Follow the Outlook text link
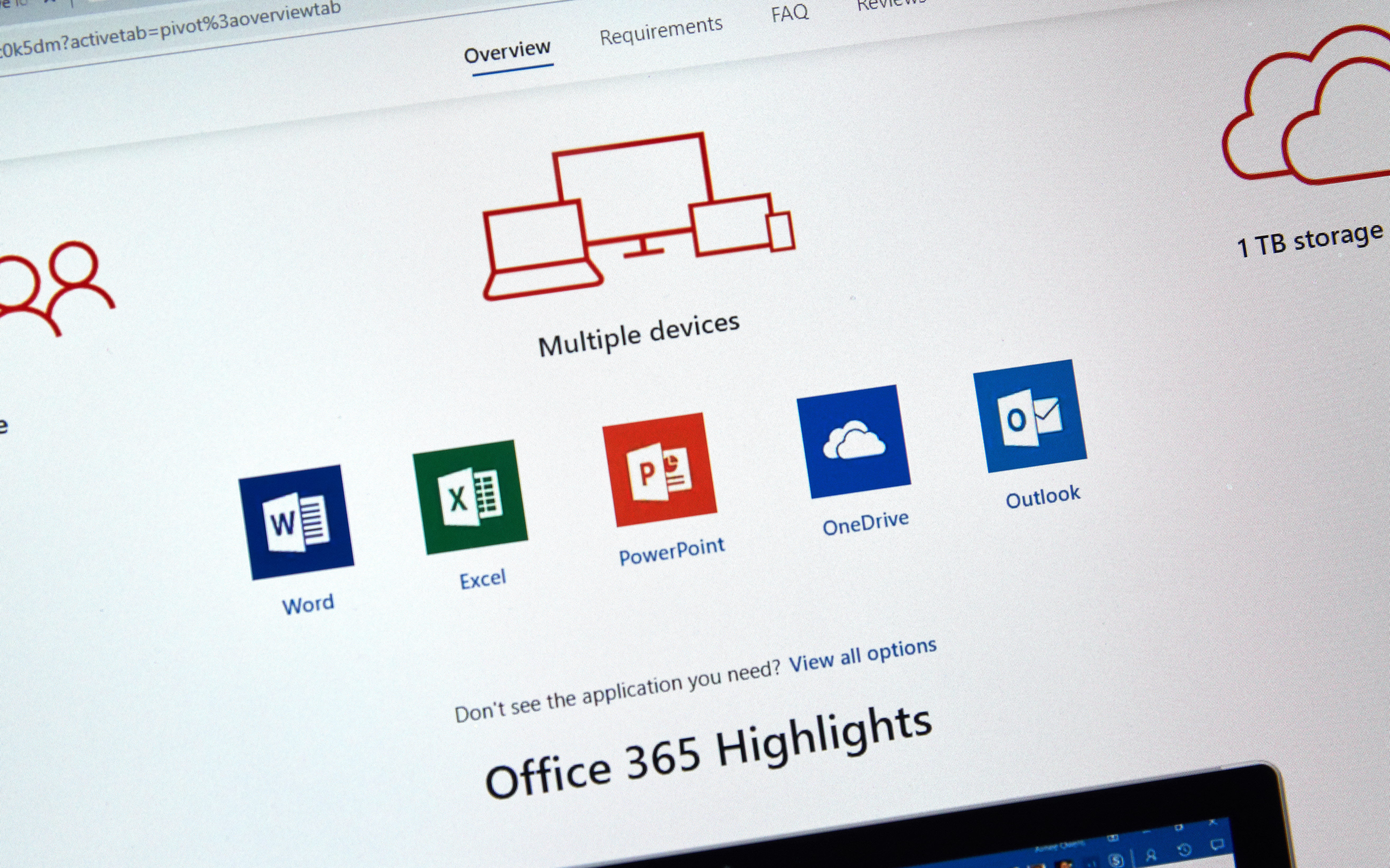The image size is (1390, 868). pyautogui.click(x=1043, y=496)
